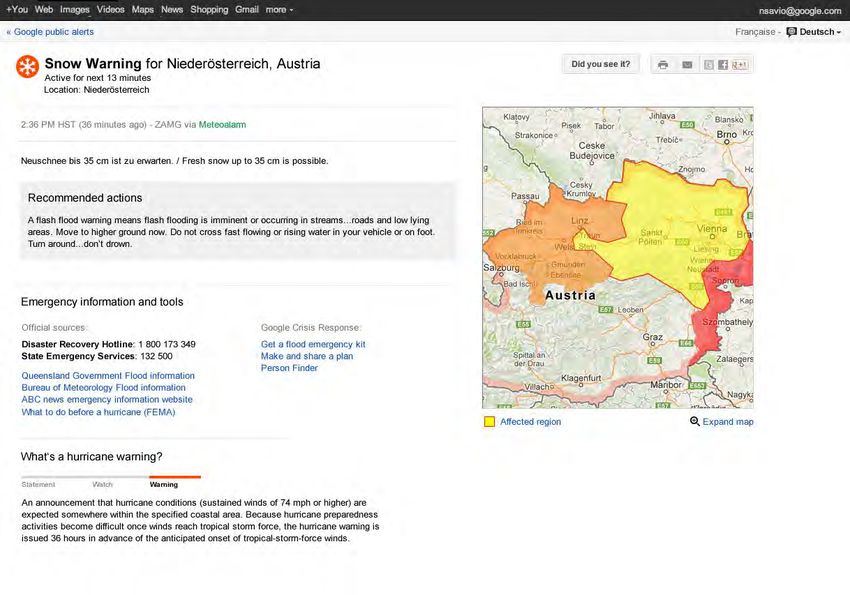
Task: Go to Web in the top bar
Action: click(x=44, y=10)
